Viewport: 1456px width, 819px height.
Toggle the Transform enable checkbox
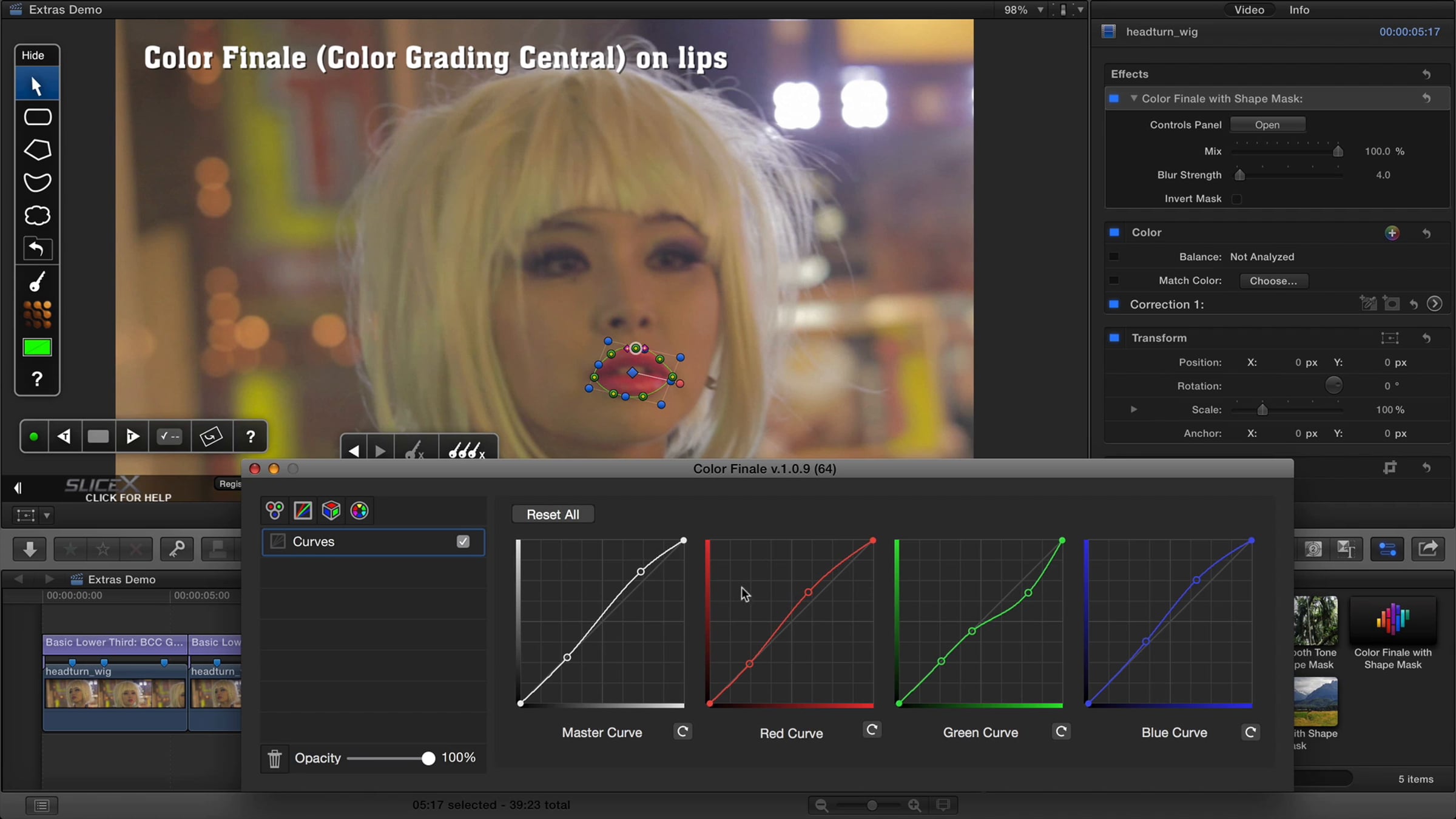(1114, 338)
